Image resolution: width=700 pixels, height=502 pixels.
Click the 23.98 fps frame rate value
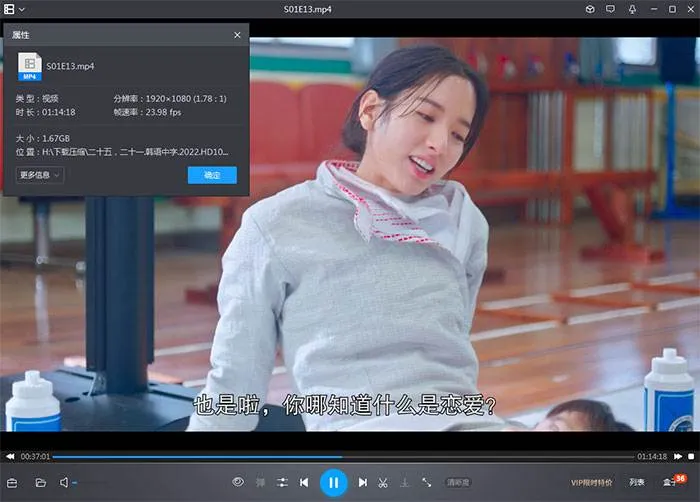click(163, 112)
